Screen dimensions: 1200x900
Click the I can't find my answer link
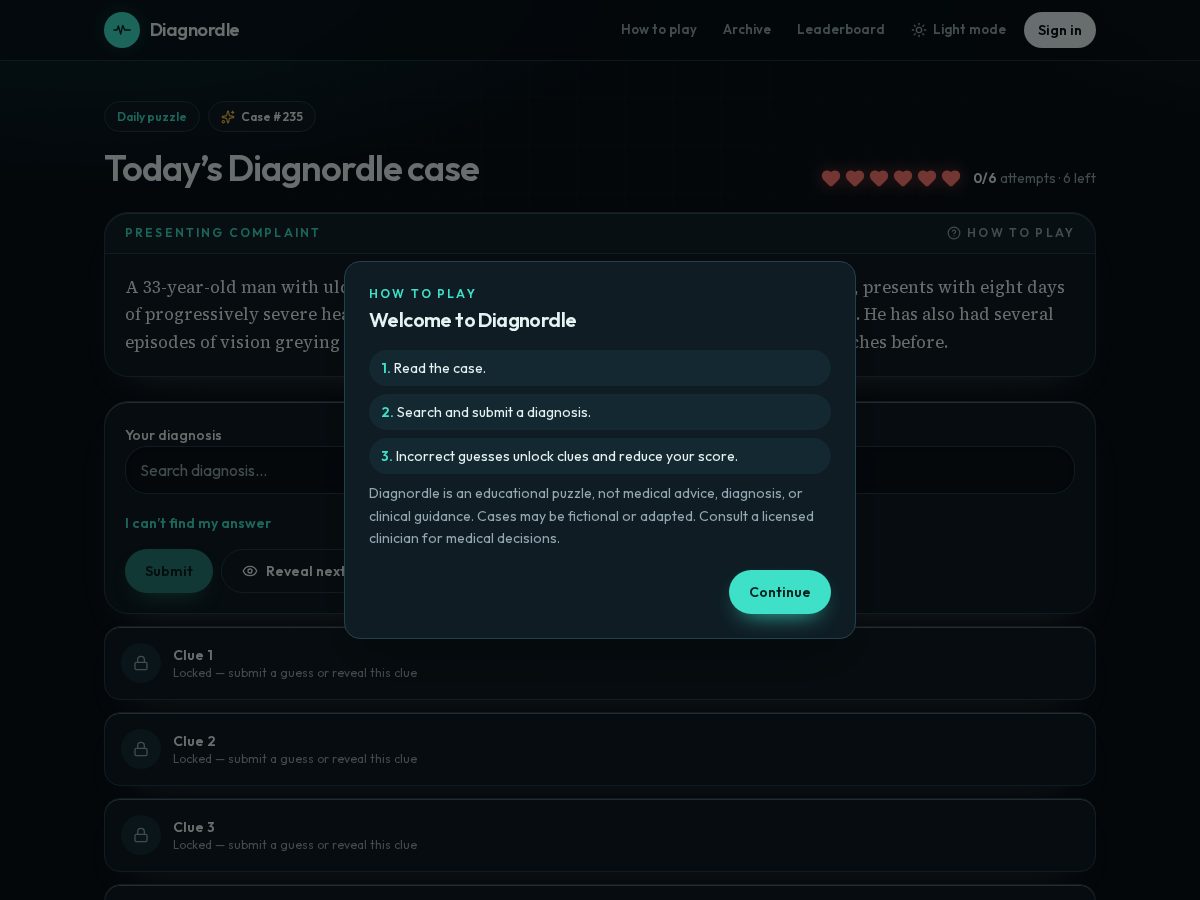click(198, 523)
